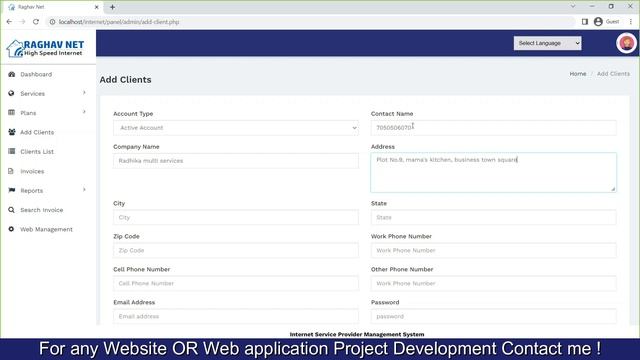Click the Home breadcrumb link
The image size is (640, 360).
[578, 73]
